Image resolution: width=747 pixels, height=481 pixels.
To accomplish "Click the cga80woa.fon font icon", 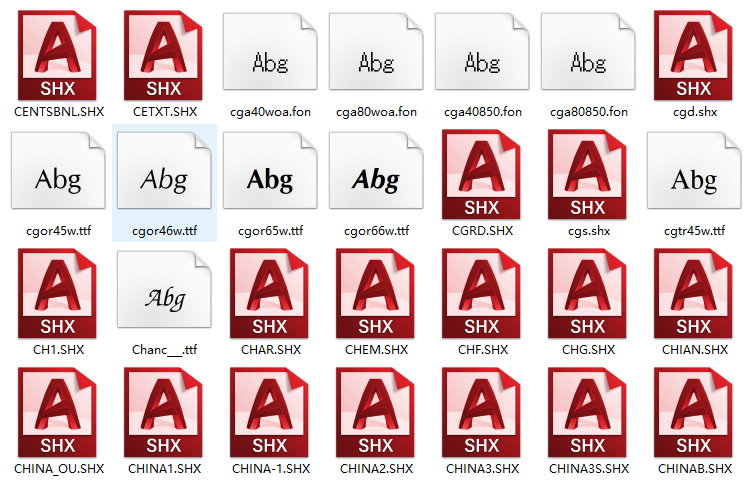I will (376, 51).
